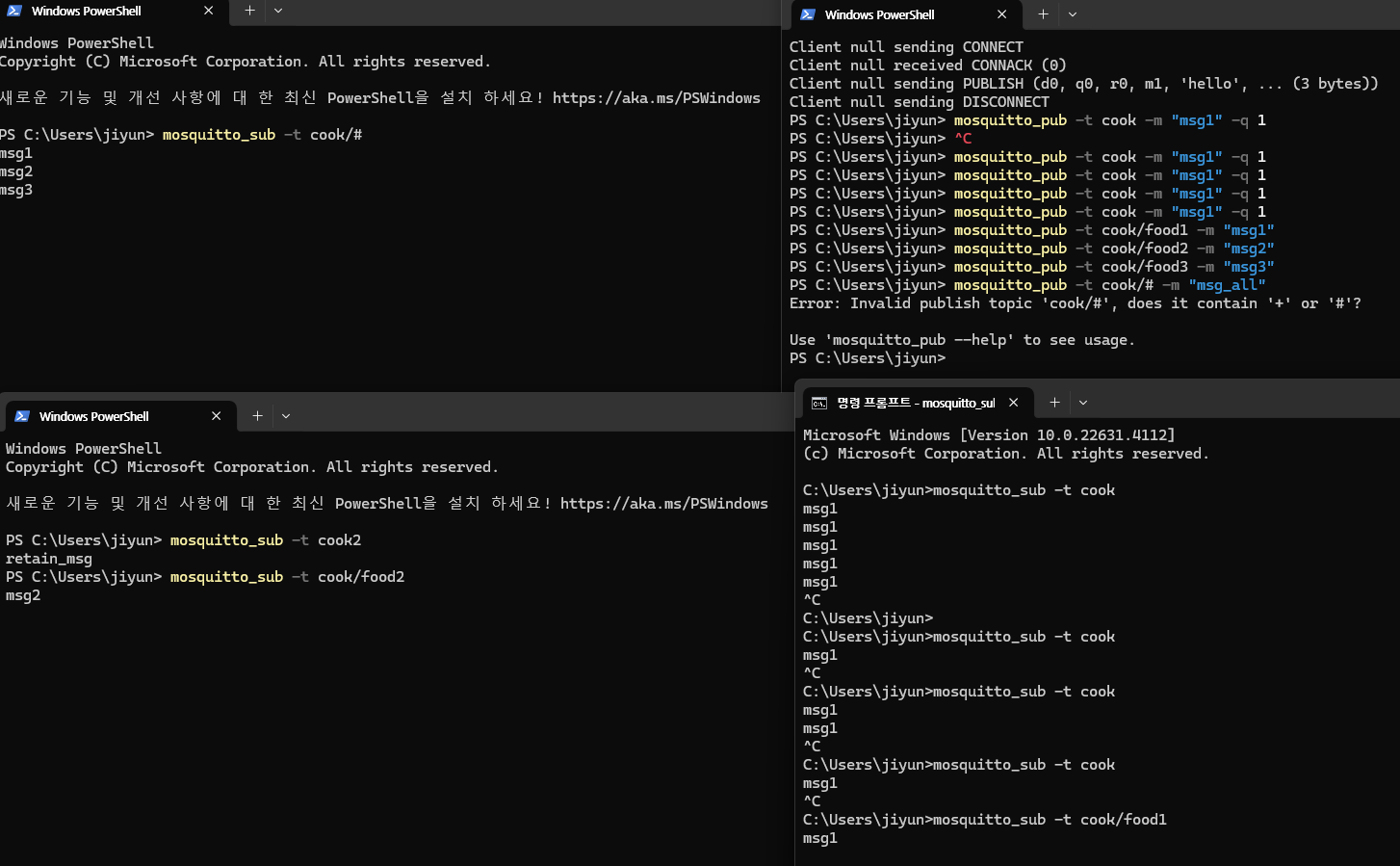The width and height of the screenshot is (1400, 866).
Task: Click the command prompt icon in bottom-right tab
Action: coord(819,403)
